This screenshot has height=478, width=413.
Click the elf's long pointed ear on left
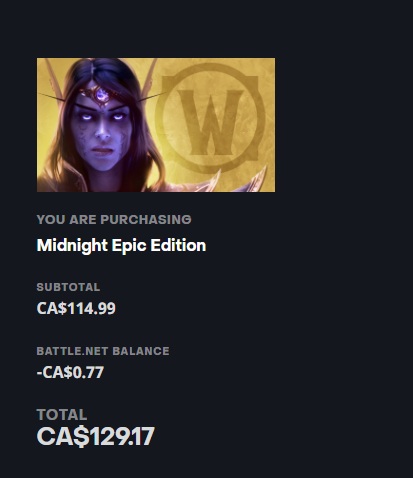(x=52, y=82)
